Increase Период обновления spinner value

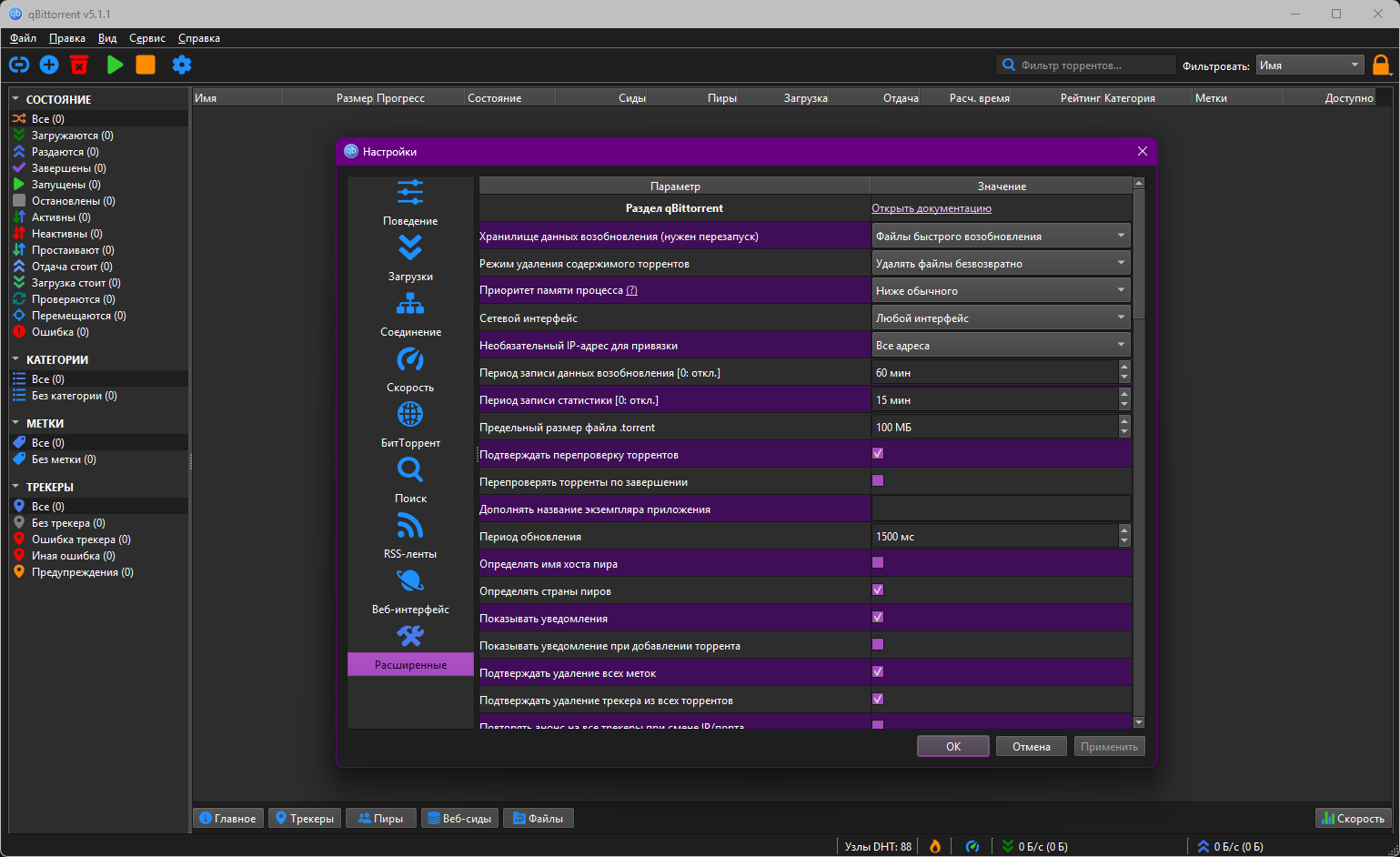(x=1124, y=530)
